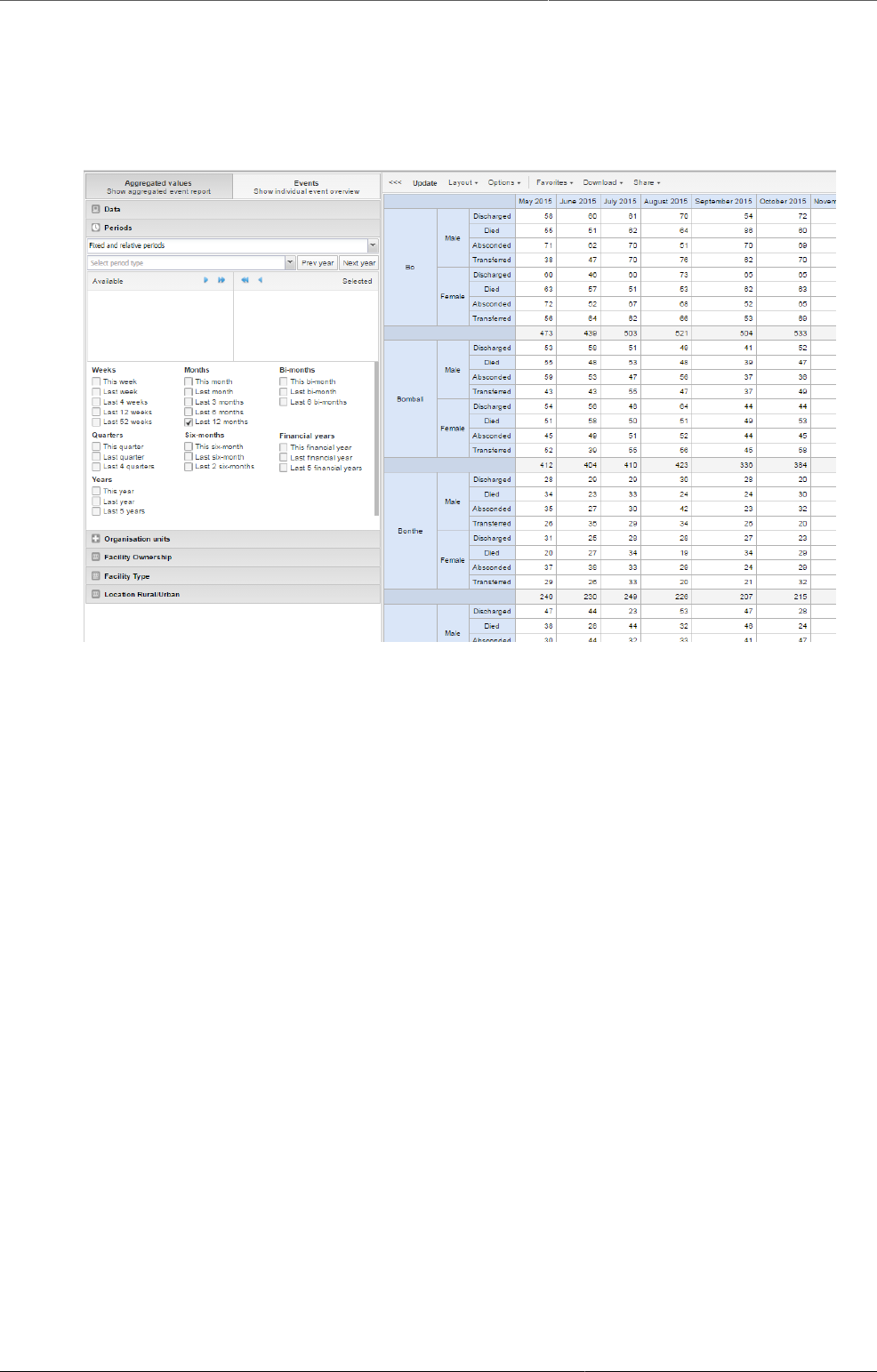This screenshot has width=877, height=1372.
Task: Click the double left arrow deselect-all icon
Action: [245, 280]
